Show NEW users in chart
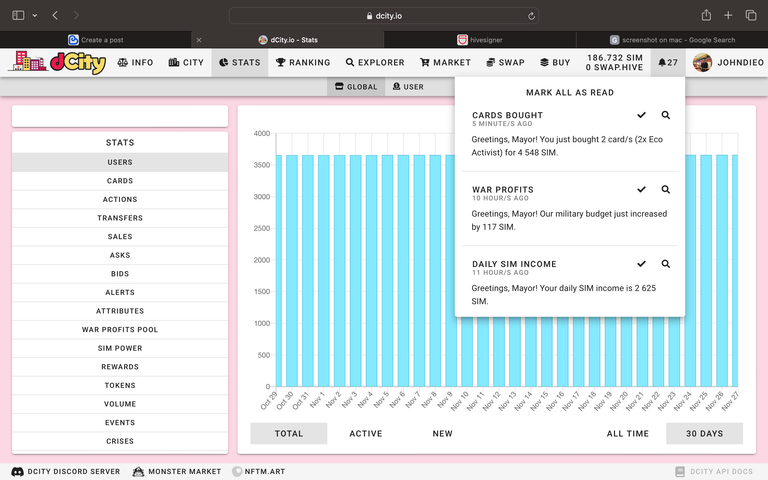 pos(442,433)
